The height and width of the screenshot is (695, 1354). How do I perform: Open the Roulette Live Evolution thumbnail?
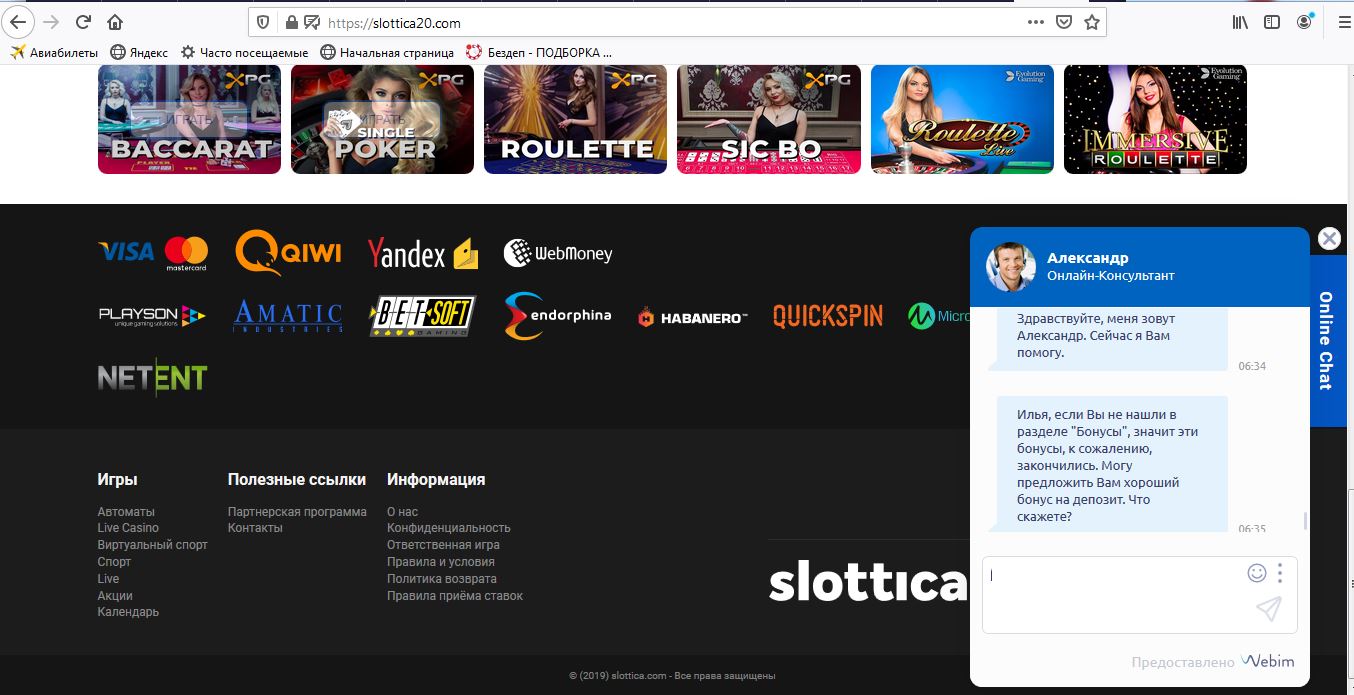(962, 119)
